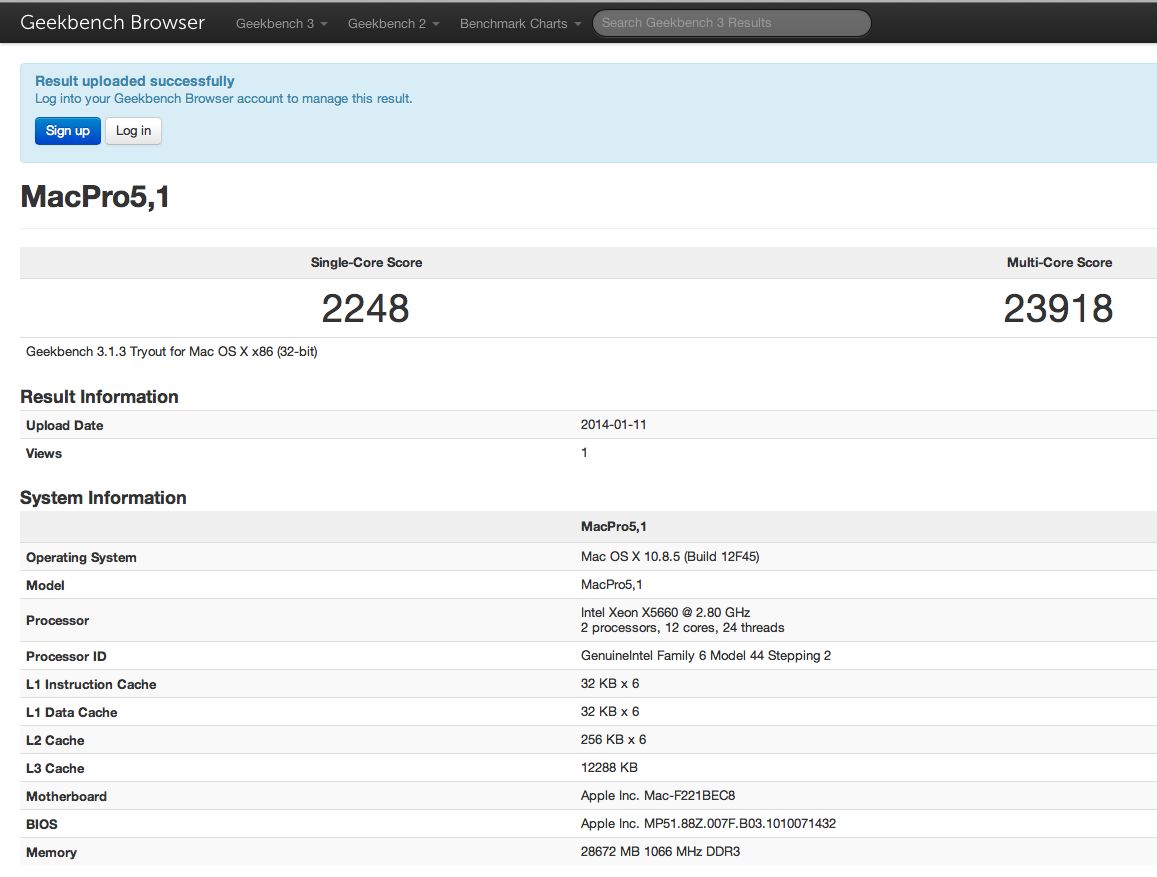Select the Memory value 28672 MB 1066 MHz DDR3

point(660,852)
